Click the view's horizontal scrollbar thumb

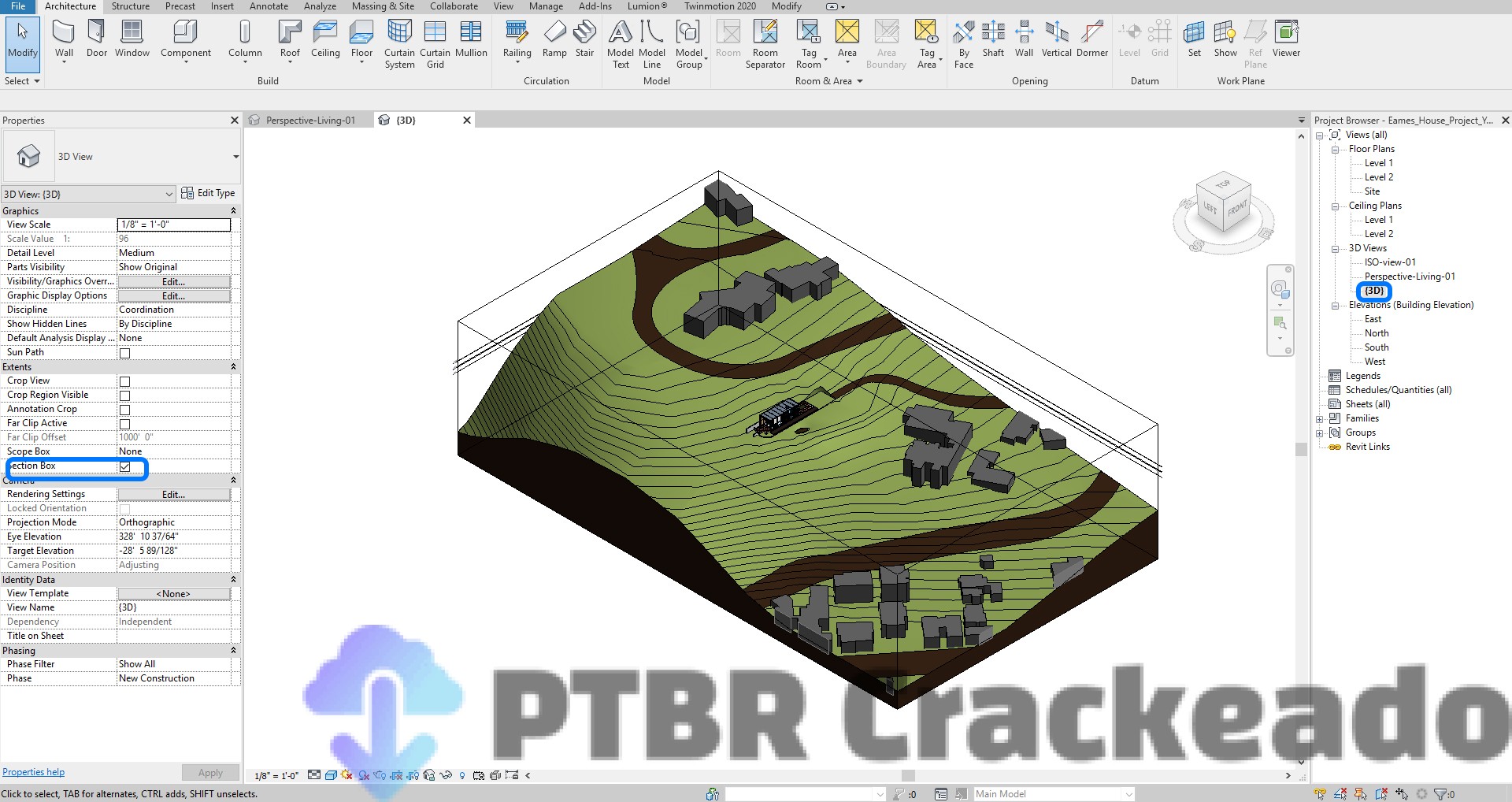[908, 776]
